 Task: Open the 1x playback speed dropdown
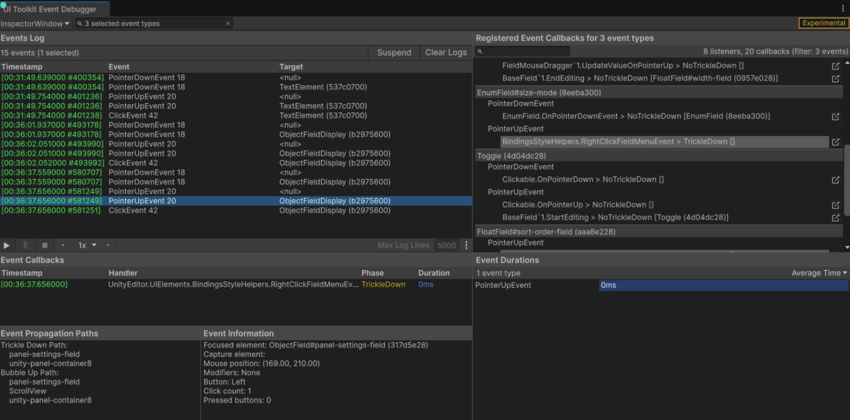coord(88,245)
